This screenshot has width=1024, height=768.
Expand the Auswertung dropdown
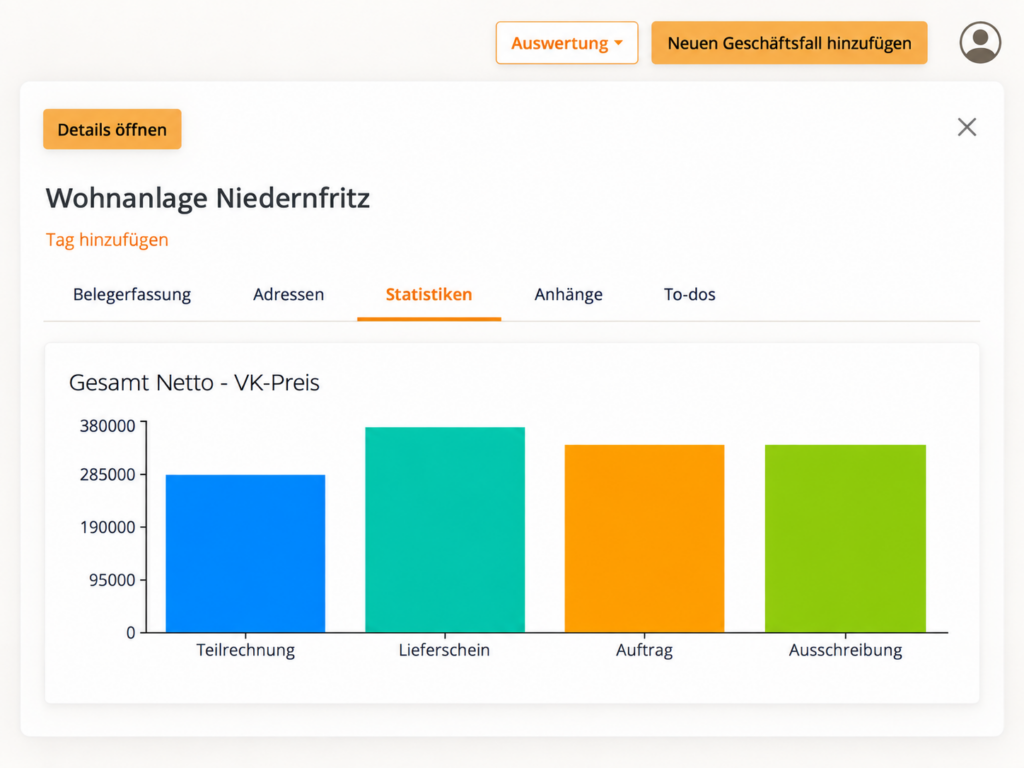click(566, 43)
